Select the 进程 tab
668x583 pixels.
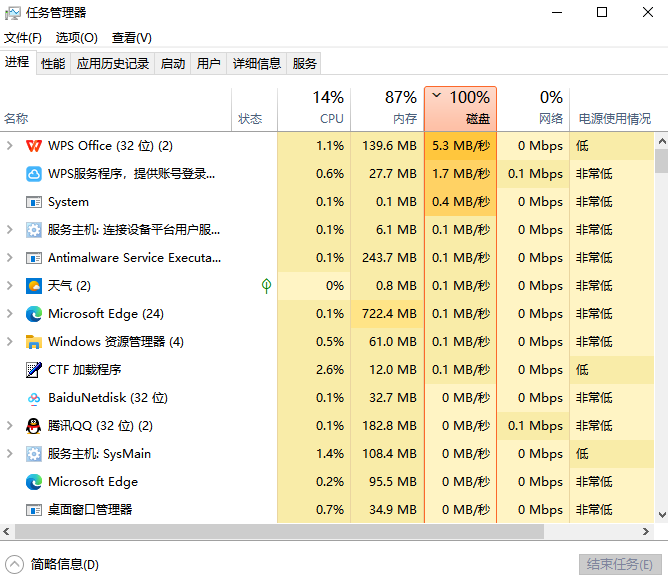pos(17,62)
